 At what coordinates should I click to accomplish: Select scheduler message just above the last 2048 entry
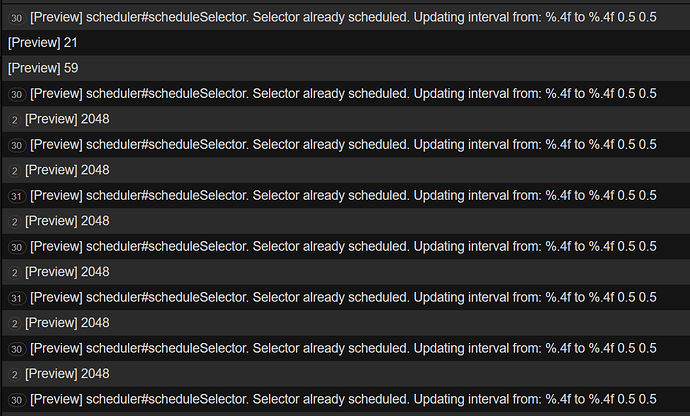click(x=343, y=348)
